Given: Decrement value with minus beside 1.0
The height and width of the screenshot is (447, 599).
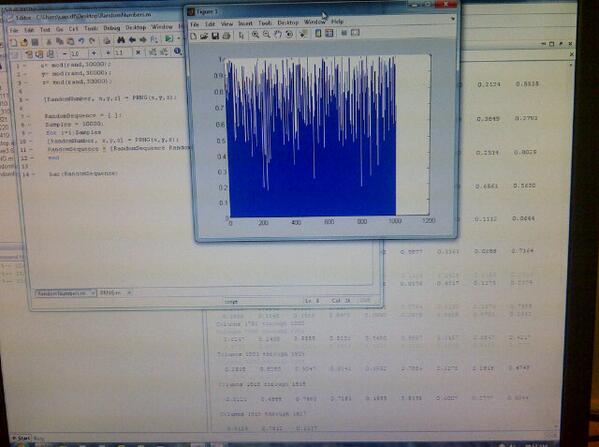Looking at the screenshot, I should (65, 54).
